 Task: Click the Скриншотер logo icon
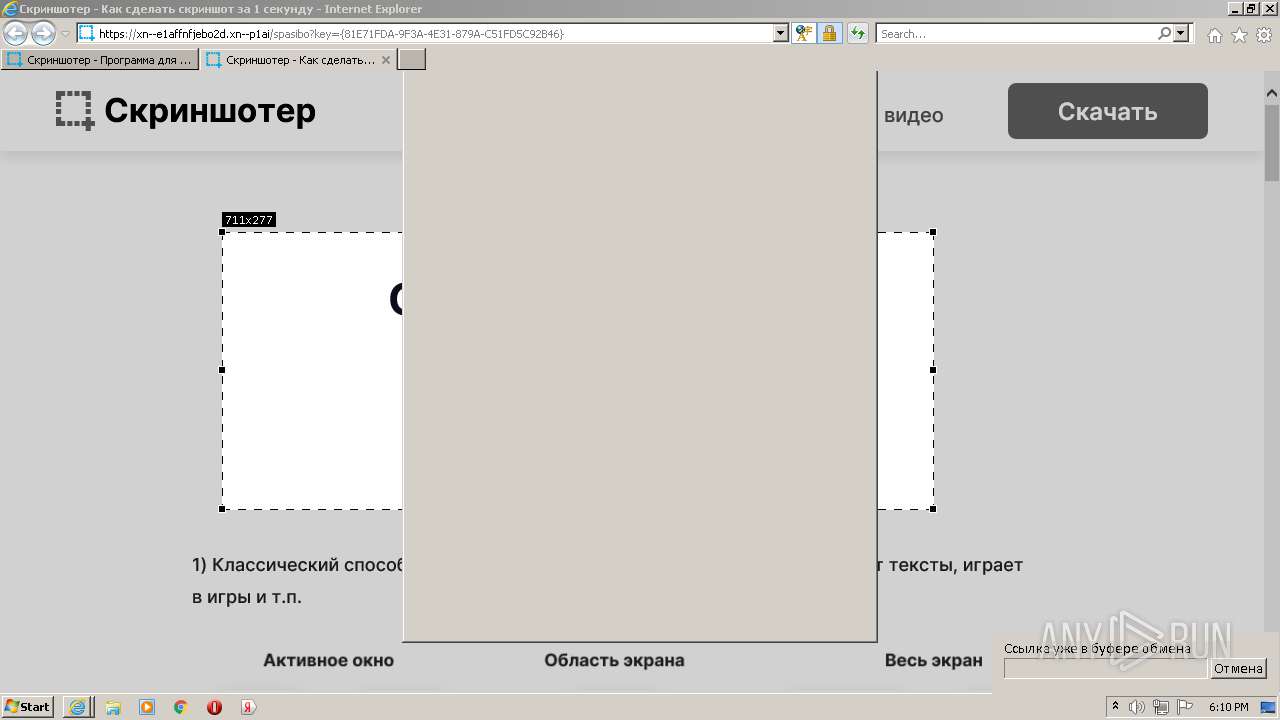point(75,111)
